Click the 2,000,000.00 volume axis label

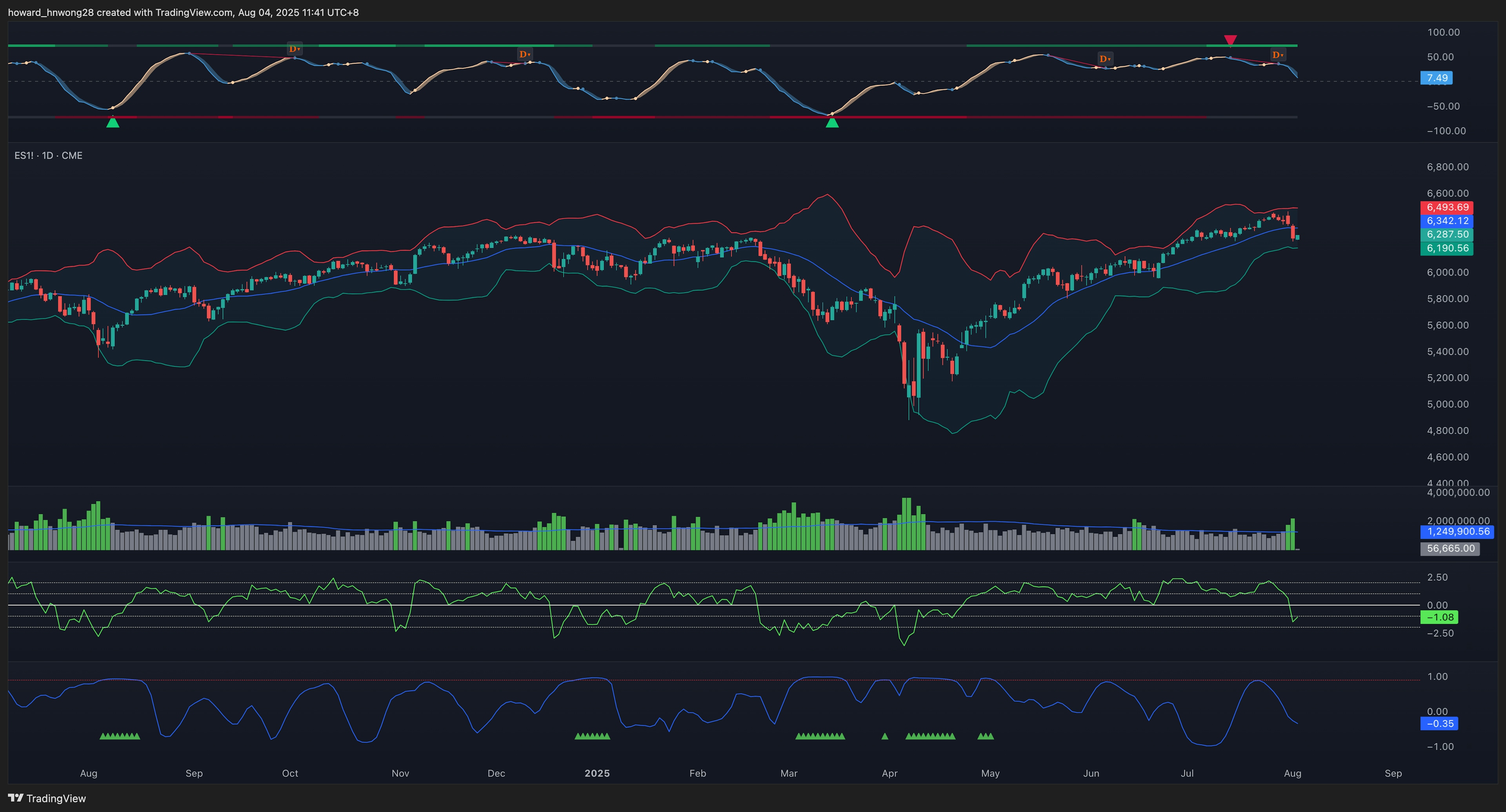pos(1458,520)
